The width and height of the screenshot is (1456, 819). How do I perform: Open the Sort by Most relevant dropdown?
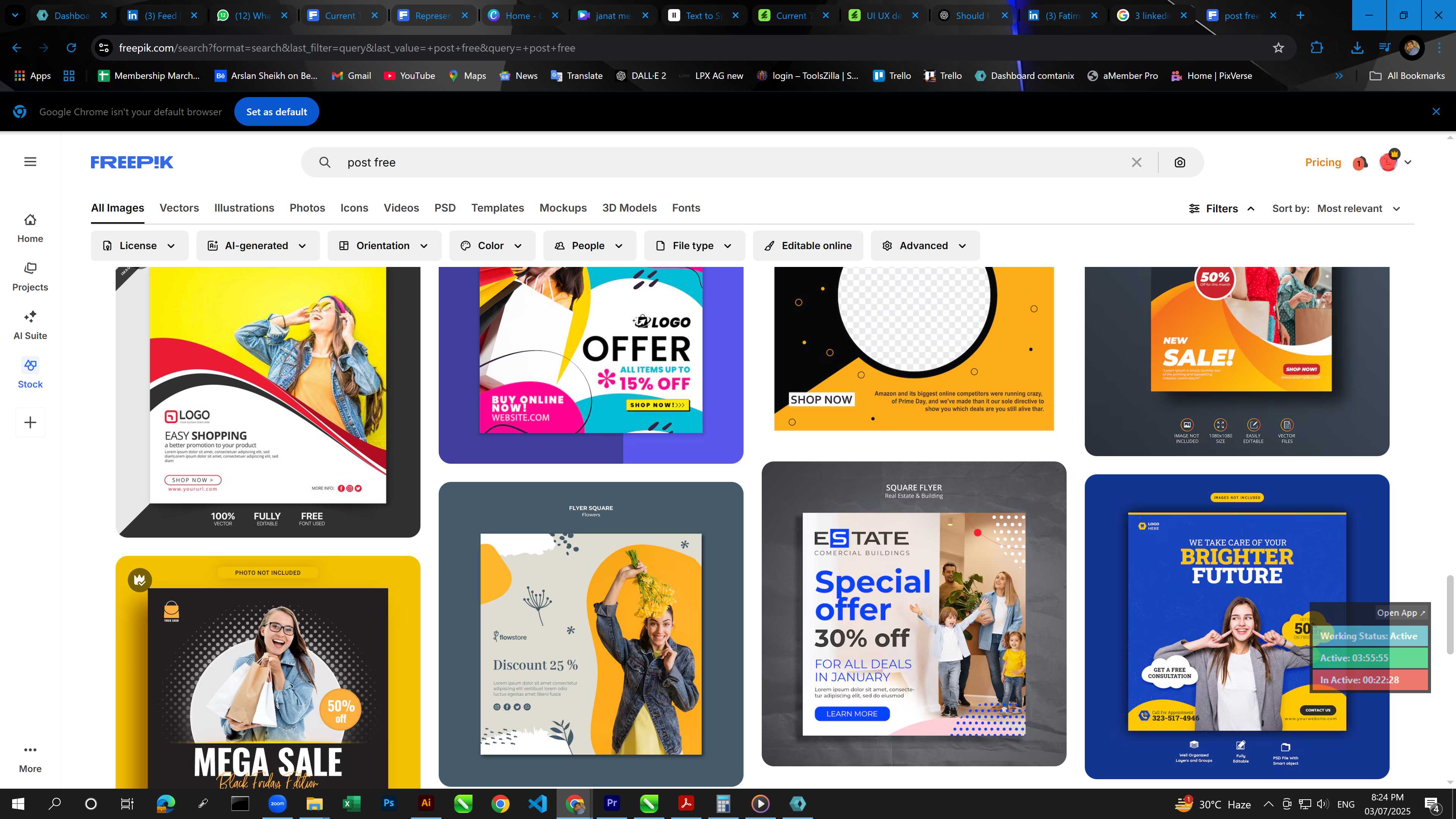tap(1359, 209)
